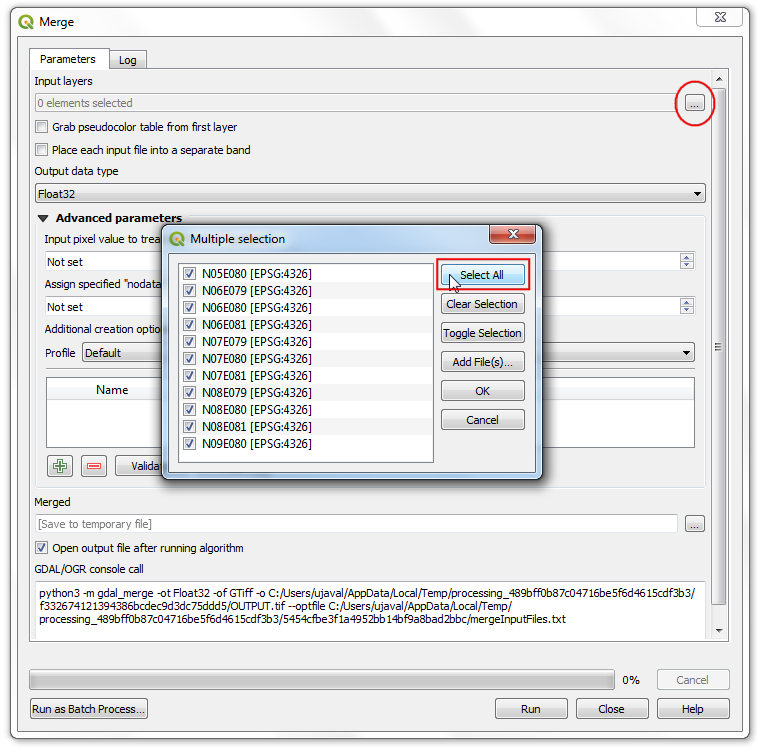Toggle the N07E081 layer checkbox

pos(190,375)
